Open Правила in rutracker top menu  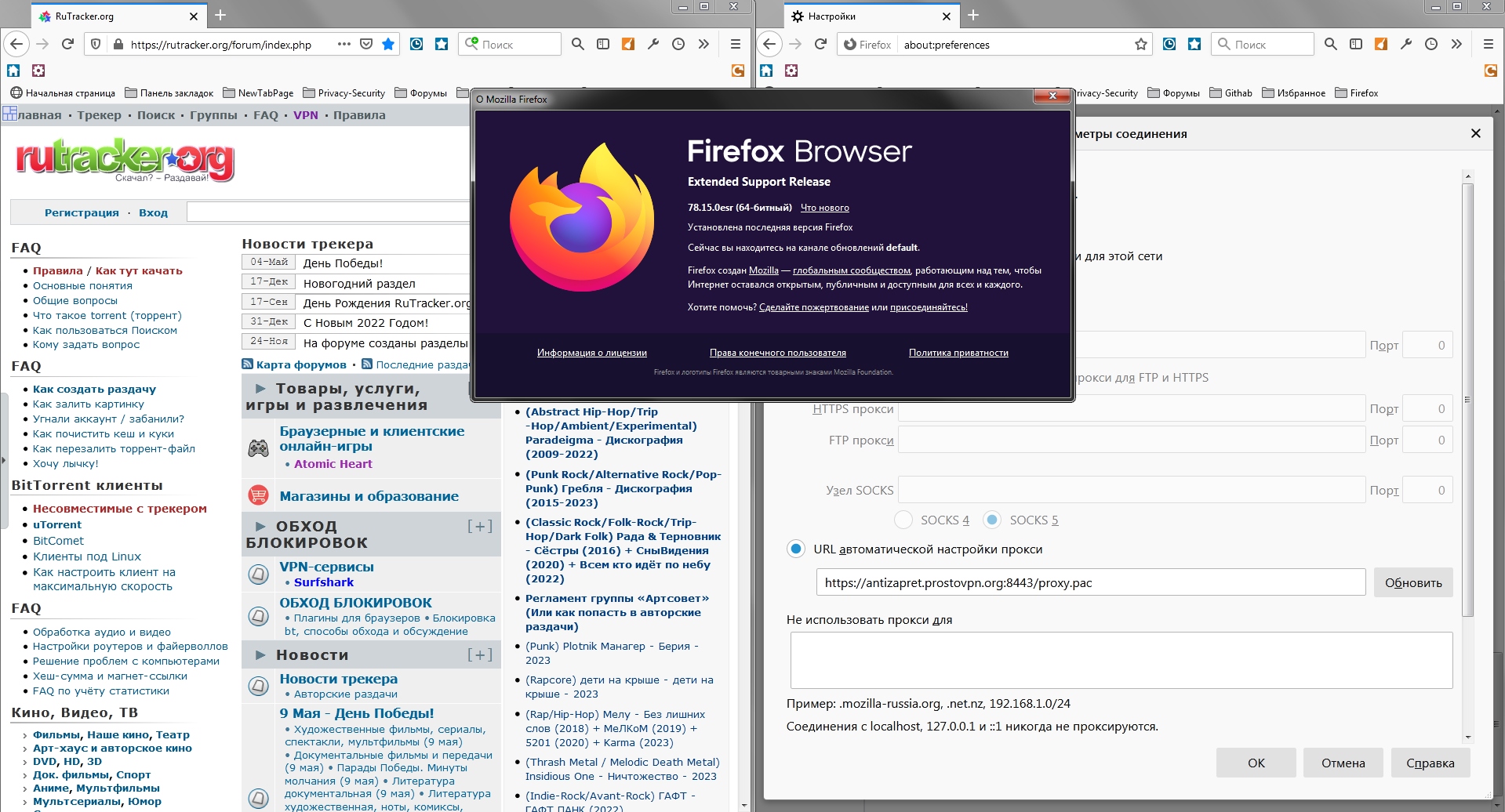coord(359,115)
